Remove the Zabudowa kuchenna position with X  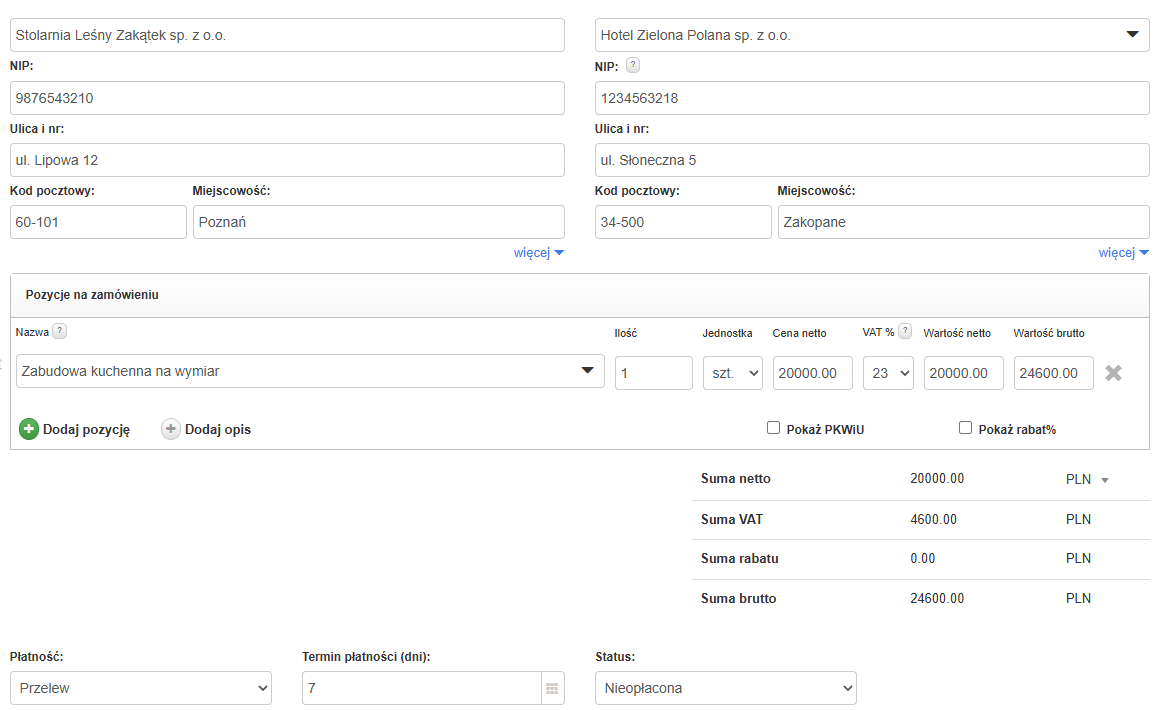pos(1113,373)
